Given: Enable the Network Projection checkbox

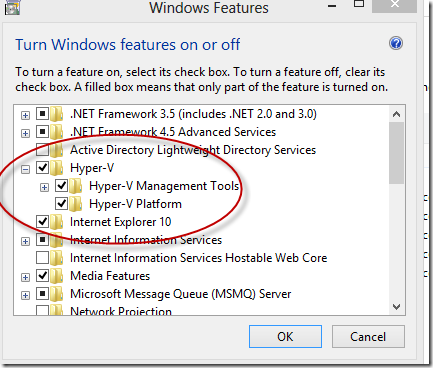Looking at the screenshot, I should (x=42, y=311).
